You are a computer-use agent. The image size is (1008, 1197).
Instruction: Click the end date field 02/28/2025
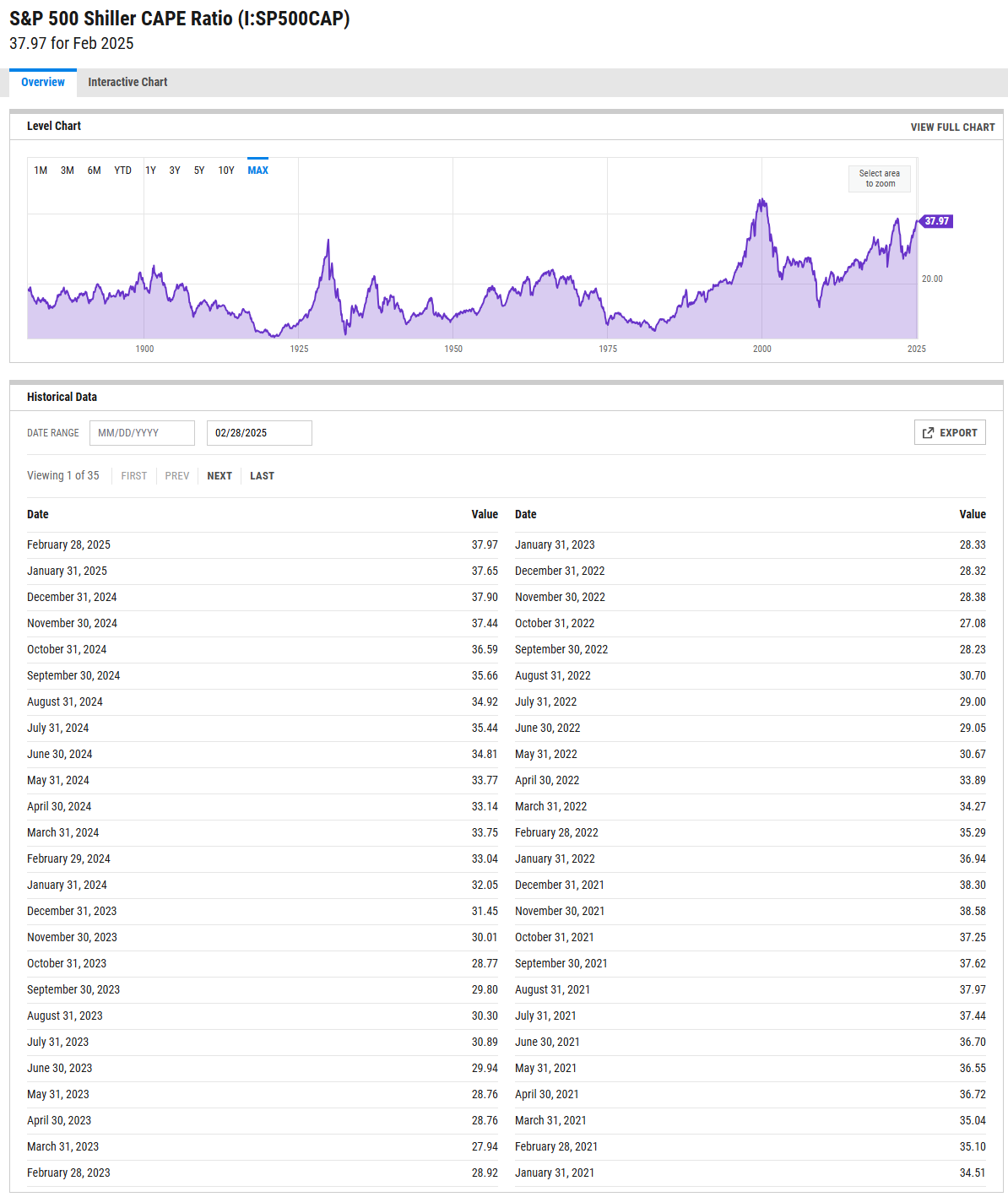259,433
